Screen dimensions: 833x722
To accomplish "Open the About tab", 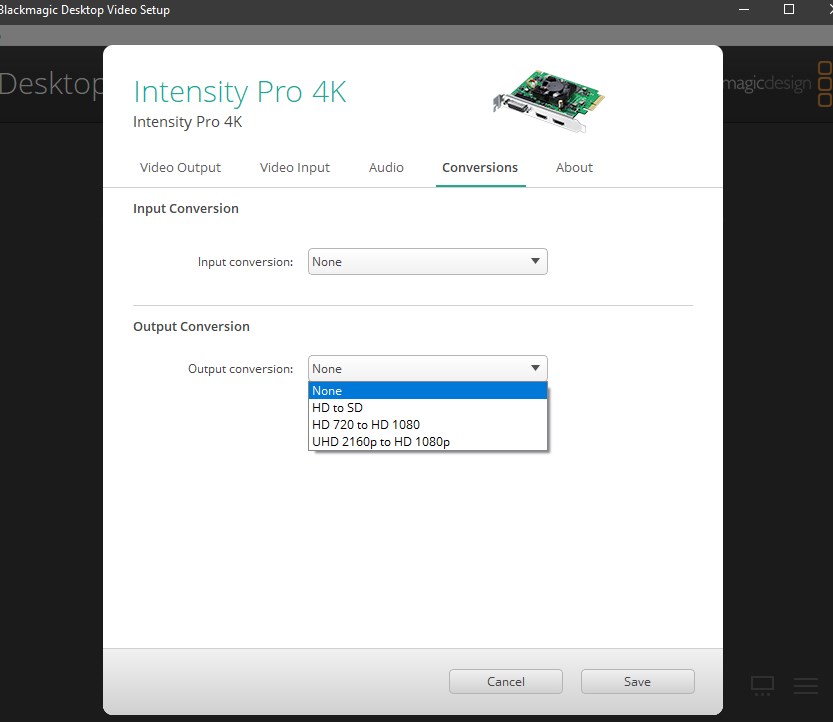I will 574,167.
